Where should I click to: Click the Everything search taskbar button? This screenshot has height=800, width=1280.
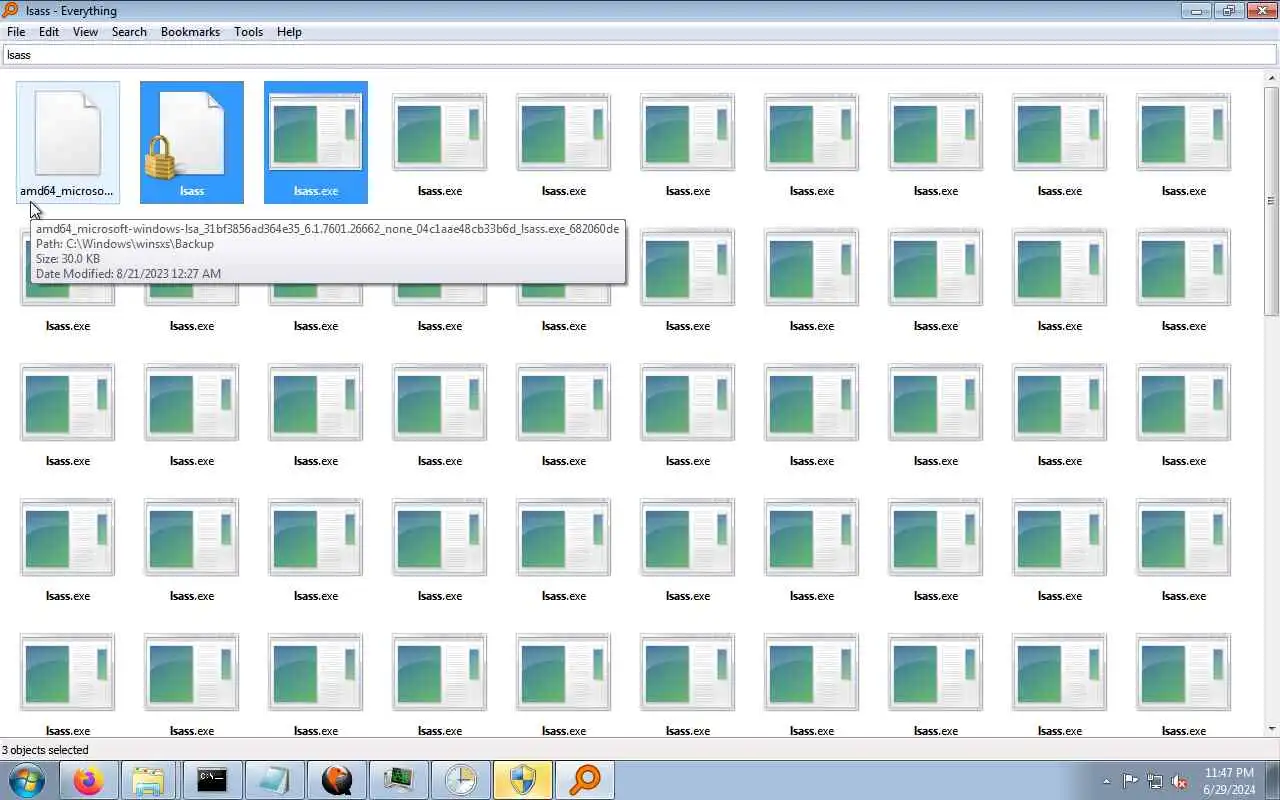pos(585,780)
